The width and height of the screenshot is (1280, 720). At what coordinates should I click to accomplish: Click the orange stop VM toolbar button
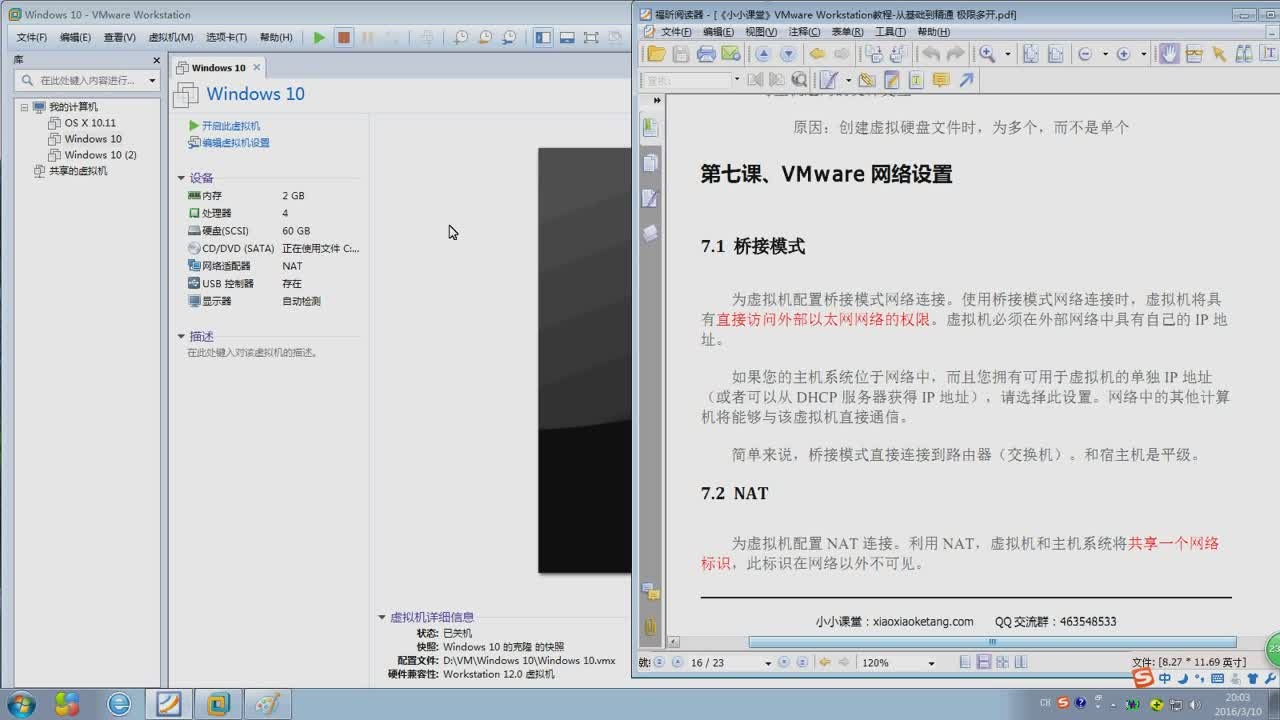click(343, 37)
